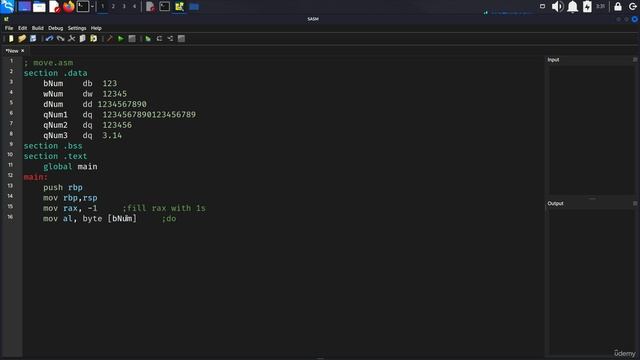Click the 'qNum3 dq 3.14' line
The width and height of the screenshot is (640, 360).
82,136
